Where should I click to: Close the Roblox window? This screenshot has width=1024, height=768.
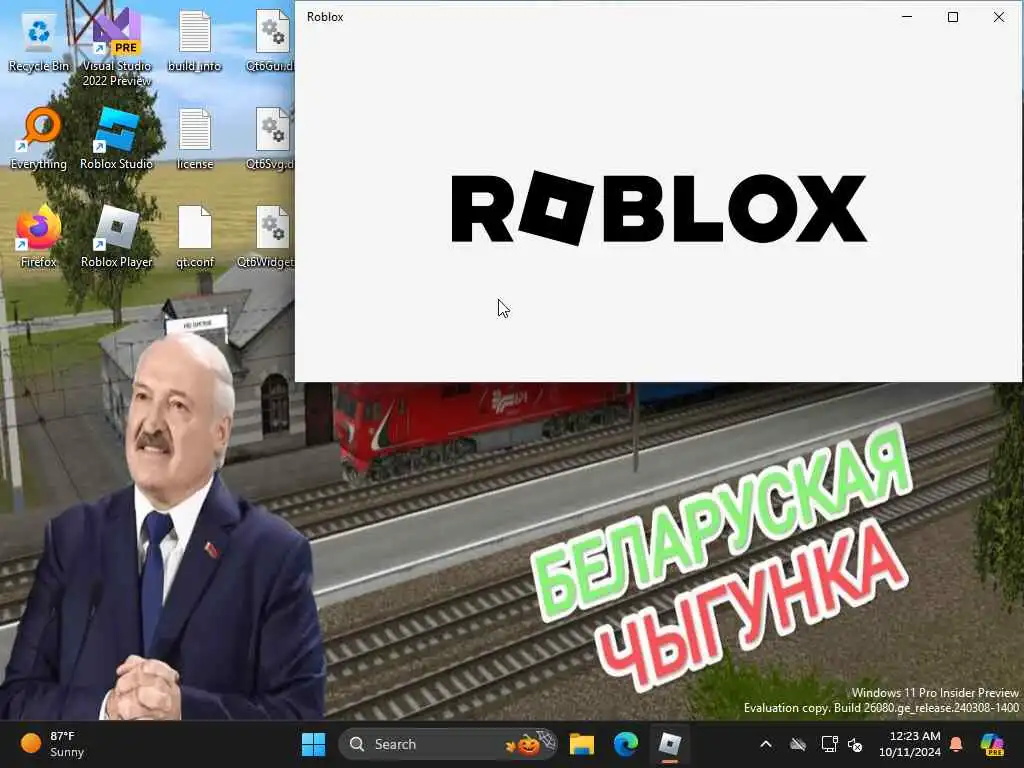tap(999, 17)
